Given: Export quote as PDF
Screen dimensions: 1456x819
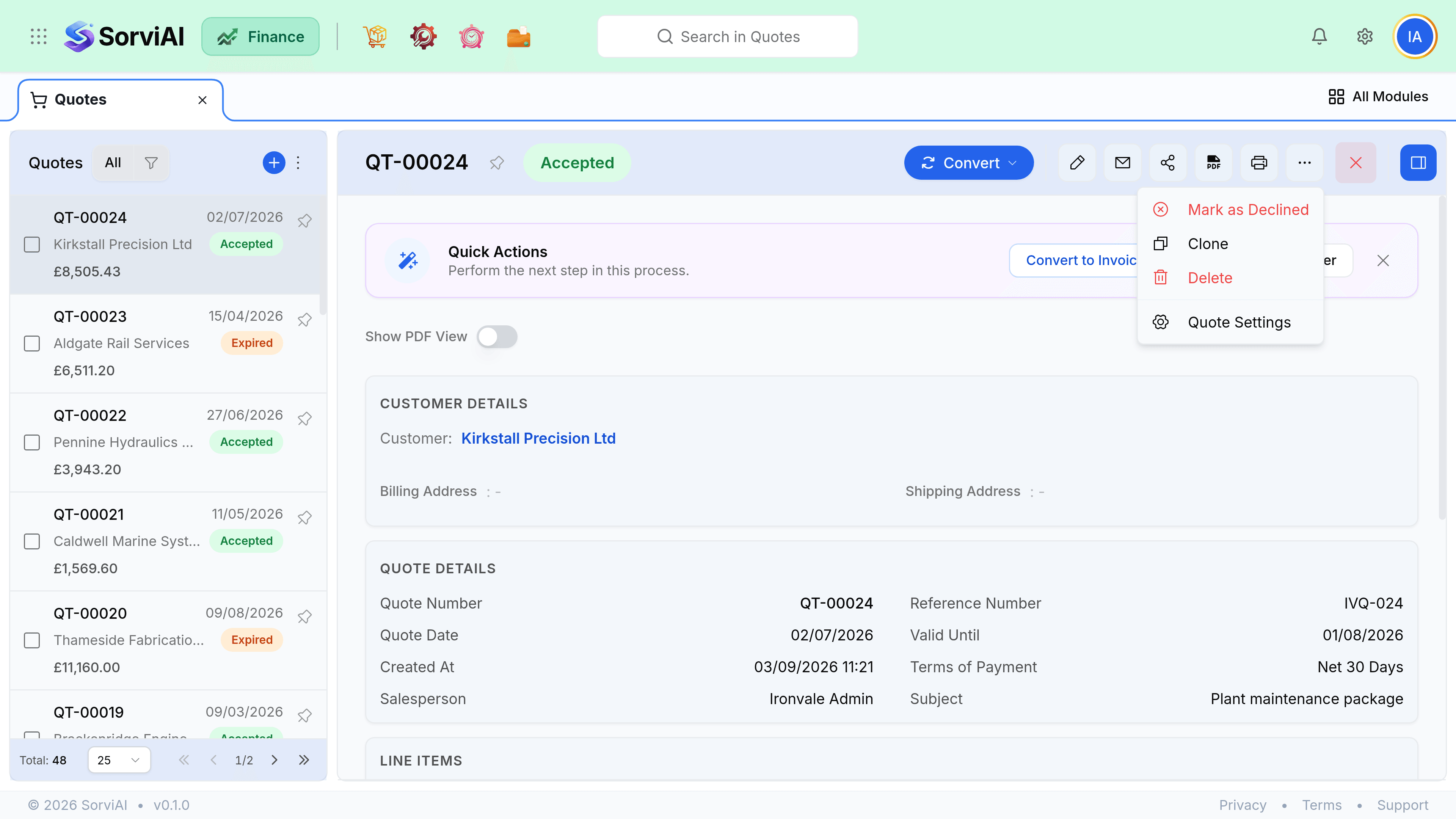Looking at the screenshot, I should coord(1213,163).
